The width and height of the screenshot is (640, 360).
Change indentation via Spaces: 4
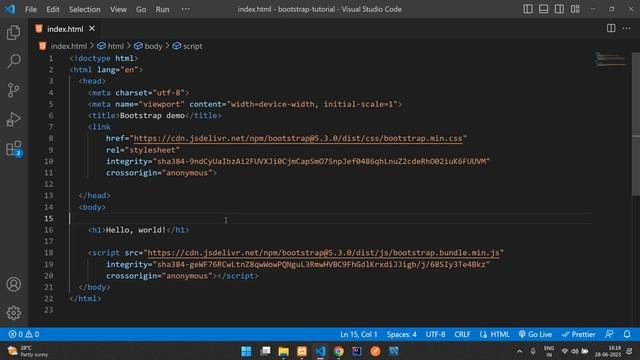coord(402,334)
